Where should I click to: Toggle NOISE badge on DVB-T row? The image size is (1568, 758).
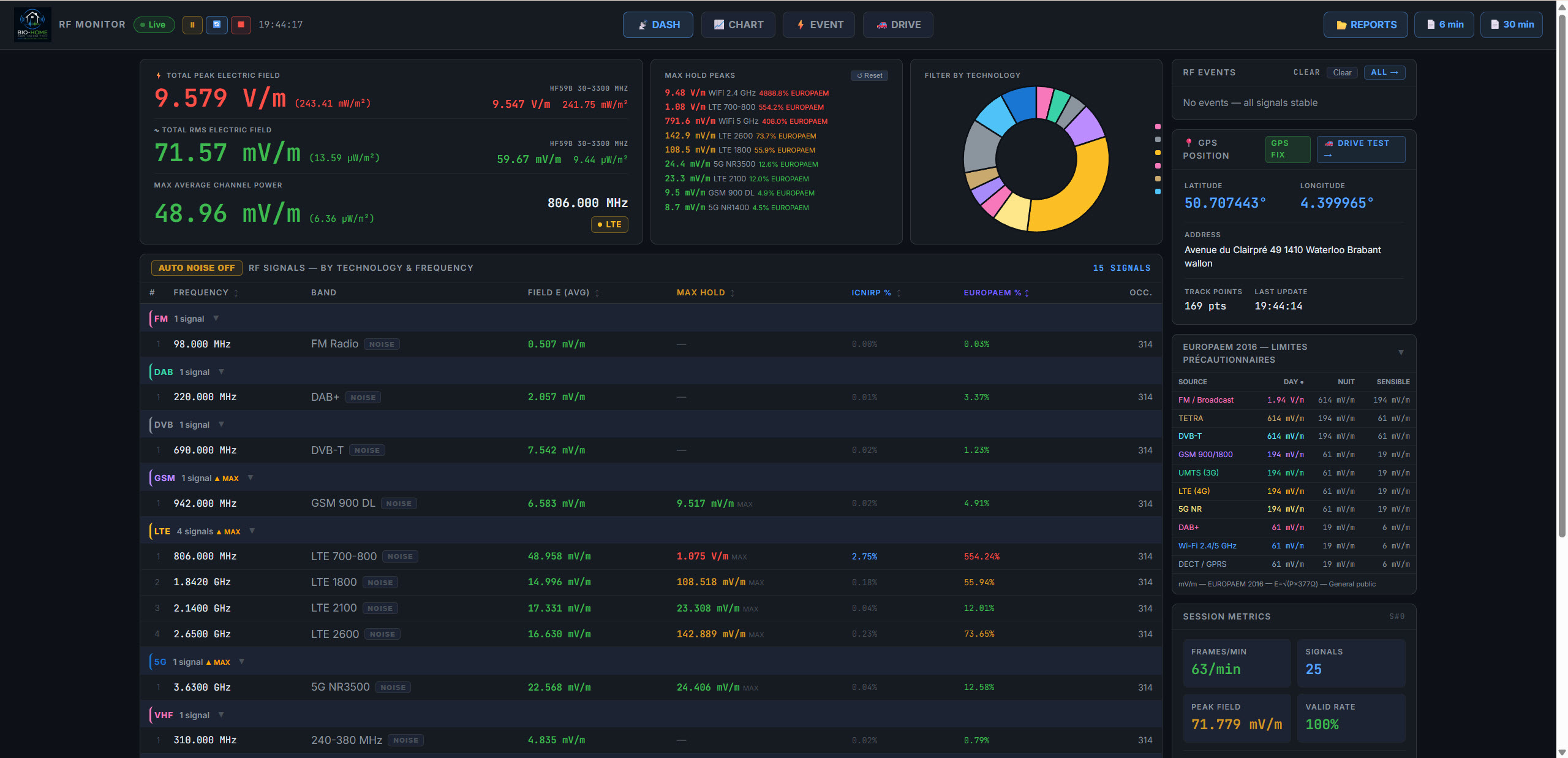(367, 450)
